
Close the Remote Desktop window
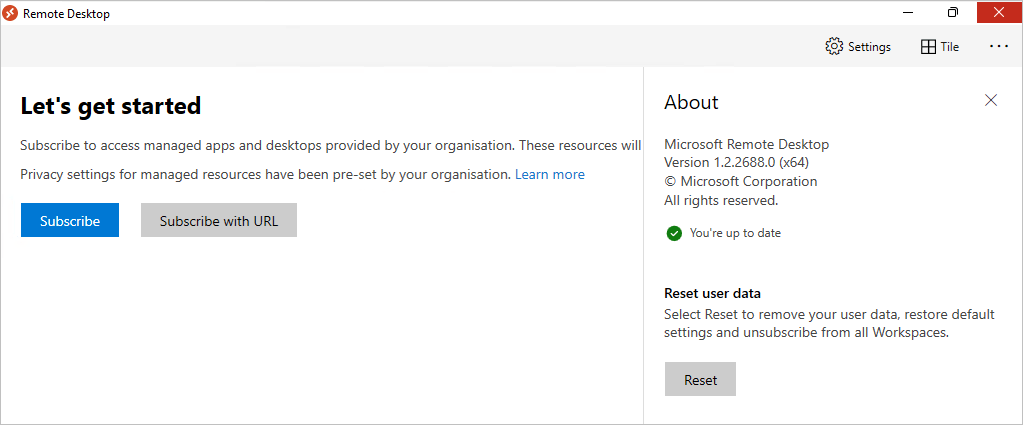pos(998,12)
